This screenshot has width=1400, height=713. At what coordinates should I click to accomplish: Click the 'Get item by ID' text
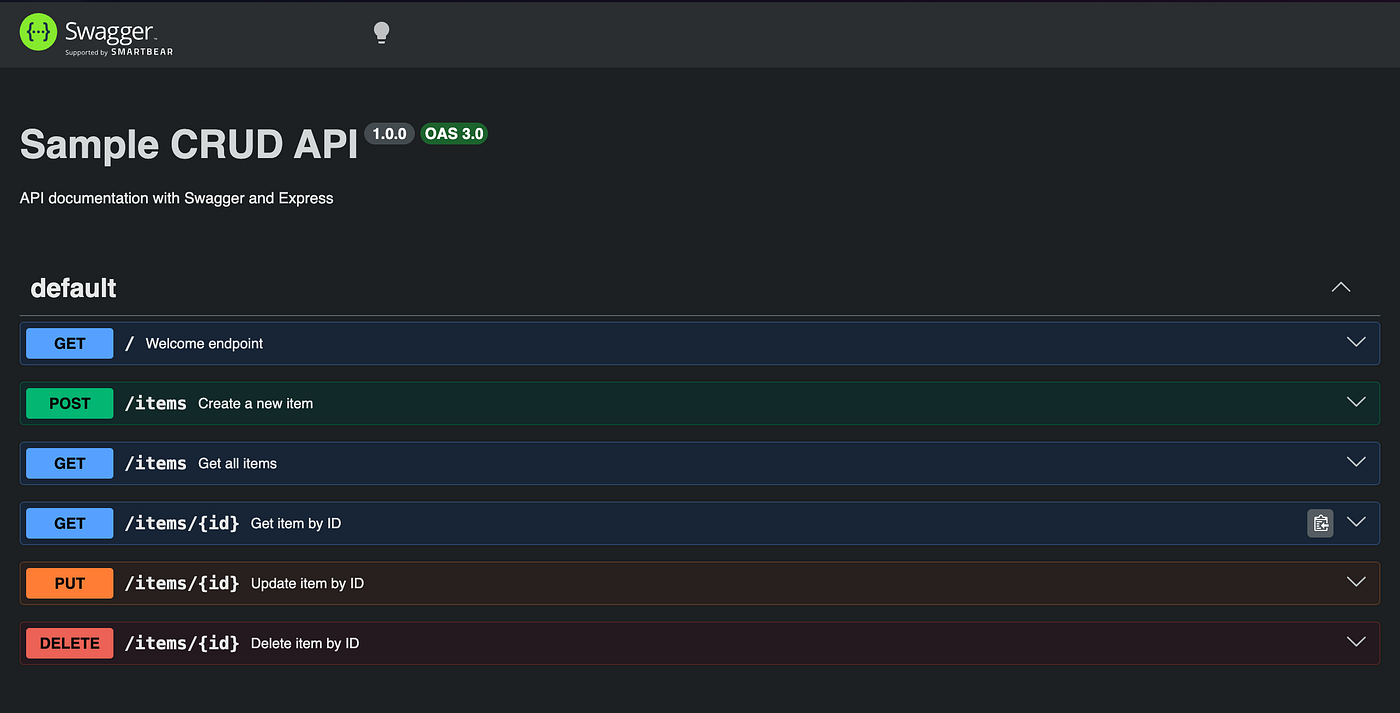pyautogui.click(x=296, y=523)
